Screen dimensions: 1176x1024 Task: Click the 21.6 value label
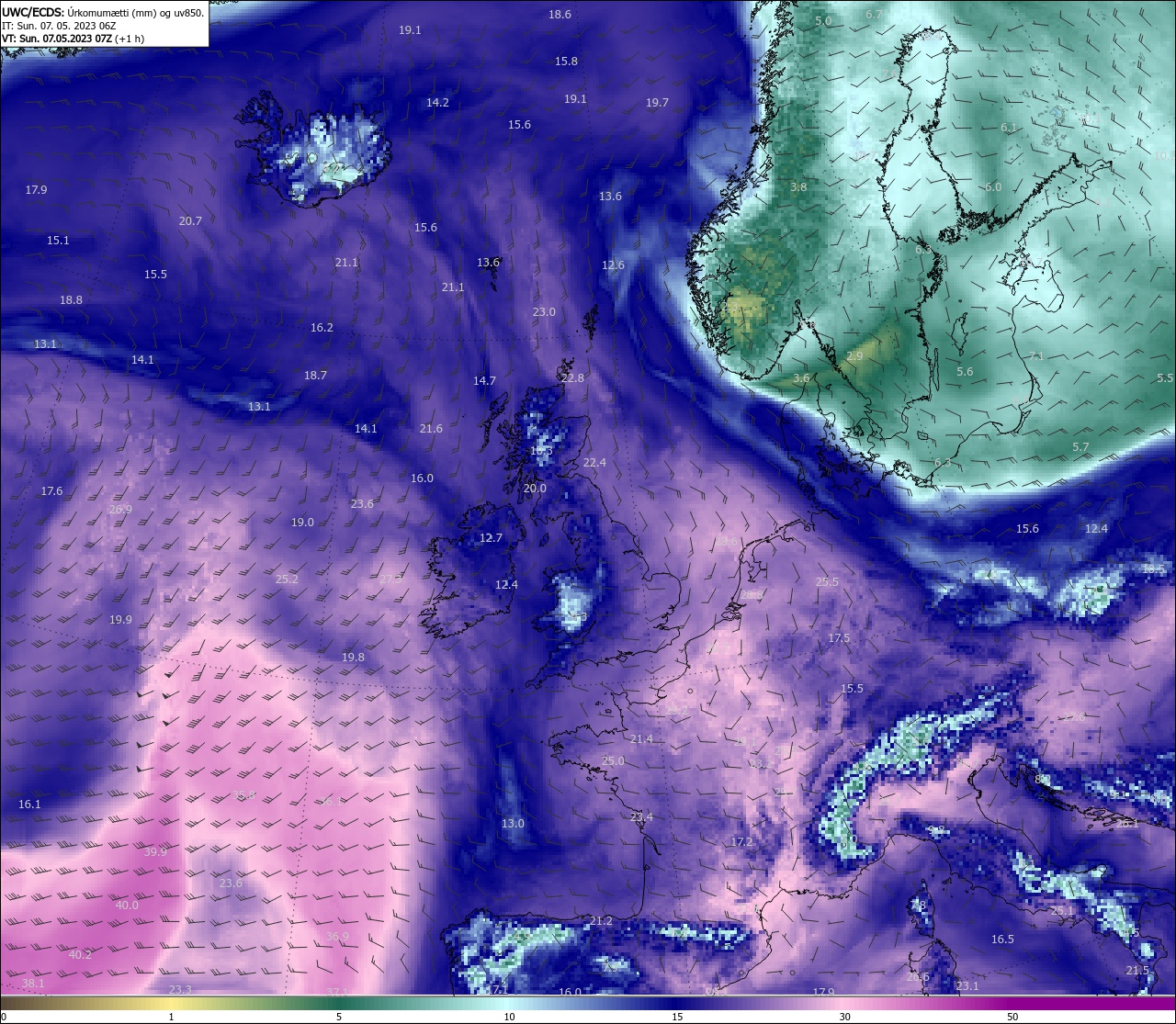(431, 429)
